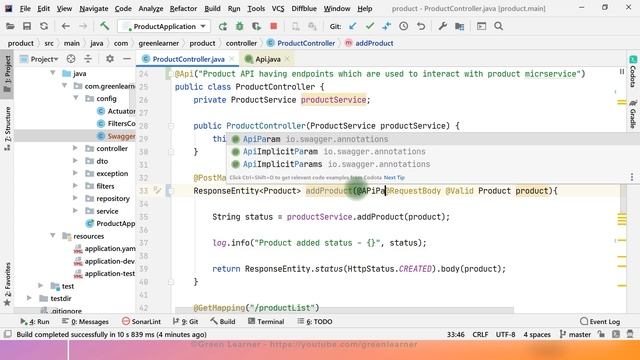
Task: Open the Git tool window
Action: tap(186, 322)
